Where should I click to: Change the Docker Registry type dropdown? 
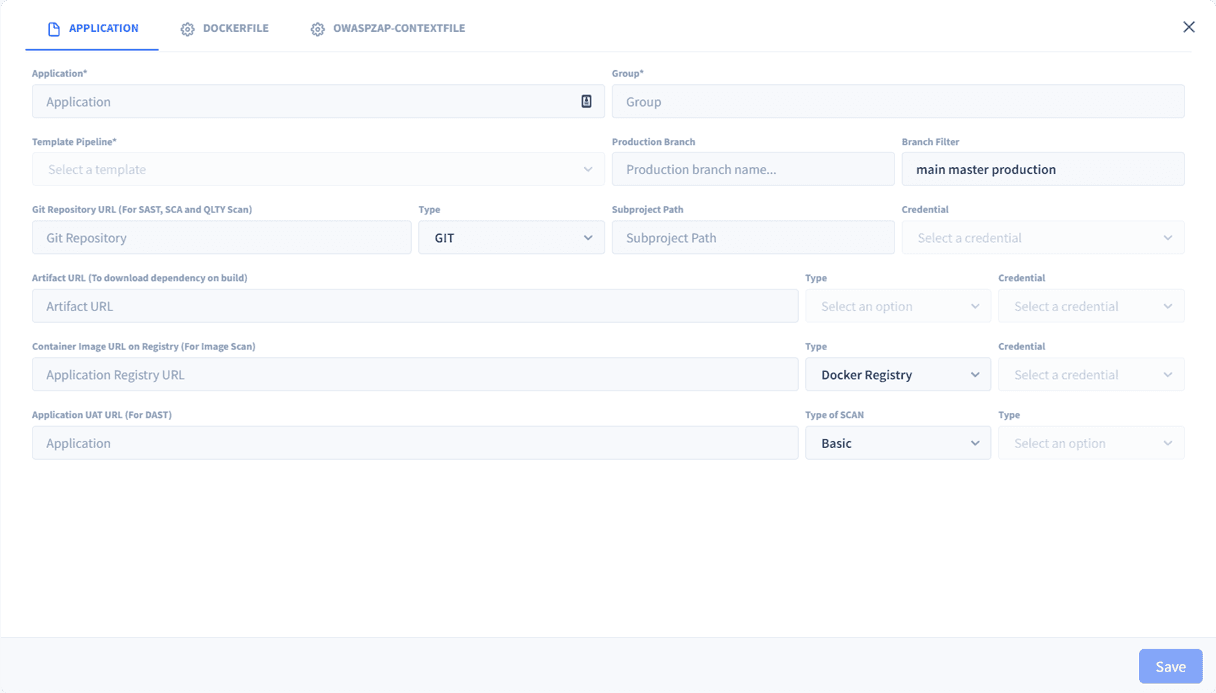[x=897, y=375]
